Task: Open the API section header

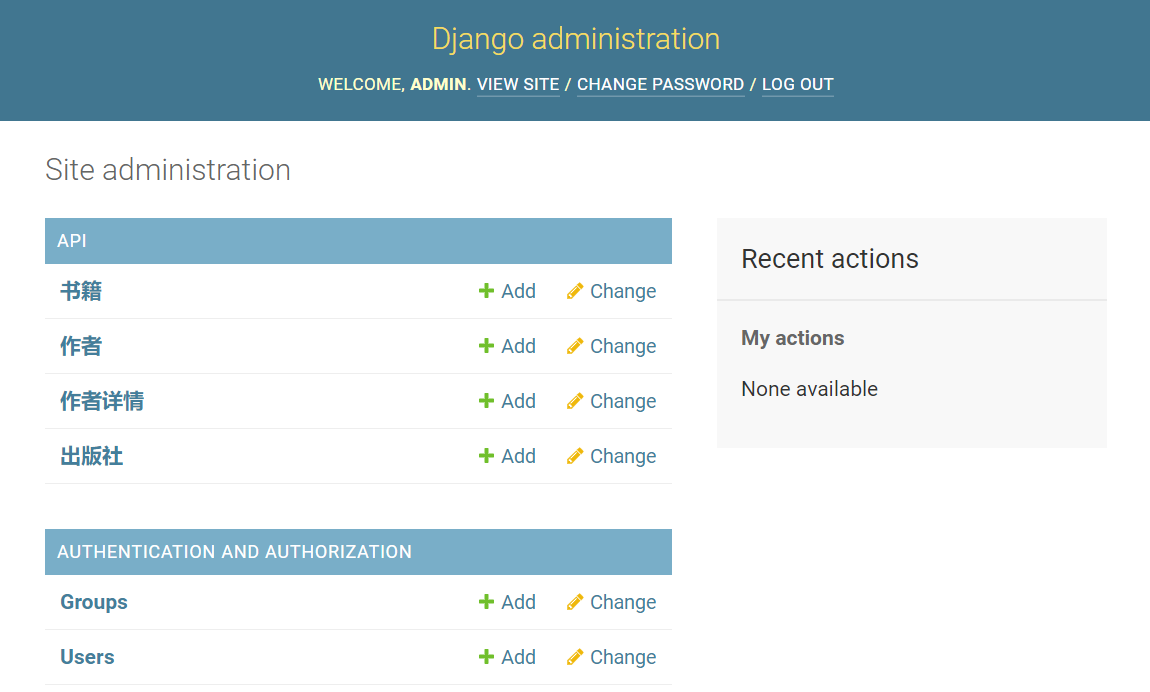Action: 72,241
